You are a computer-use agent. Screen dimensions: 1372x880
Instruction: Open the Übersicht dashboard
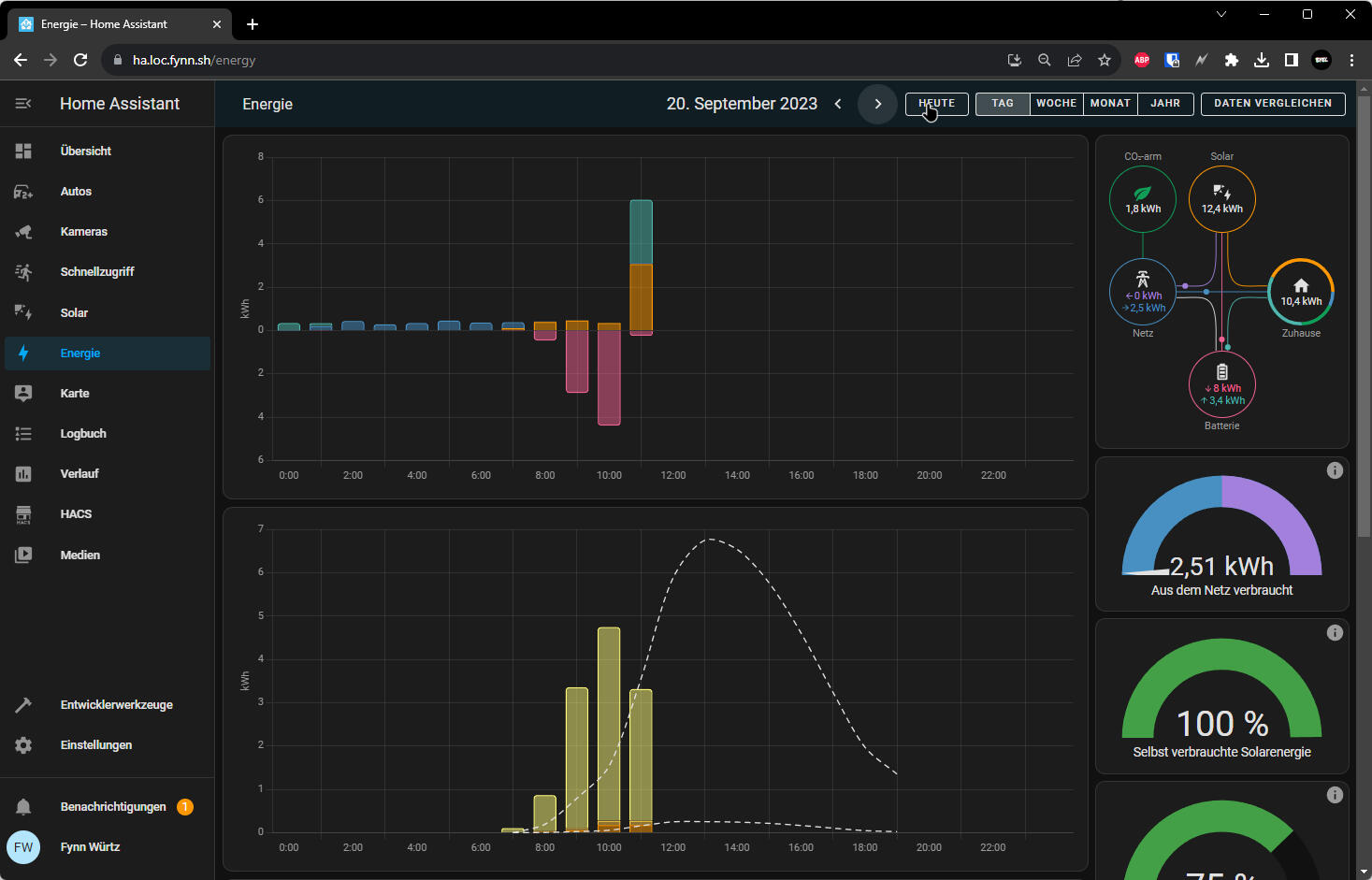pos(85,151)
